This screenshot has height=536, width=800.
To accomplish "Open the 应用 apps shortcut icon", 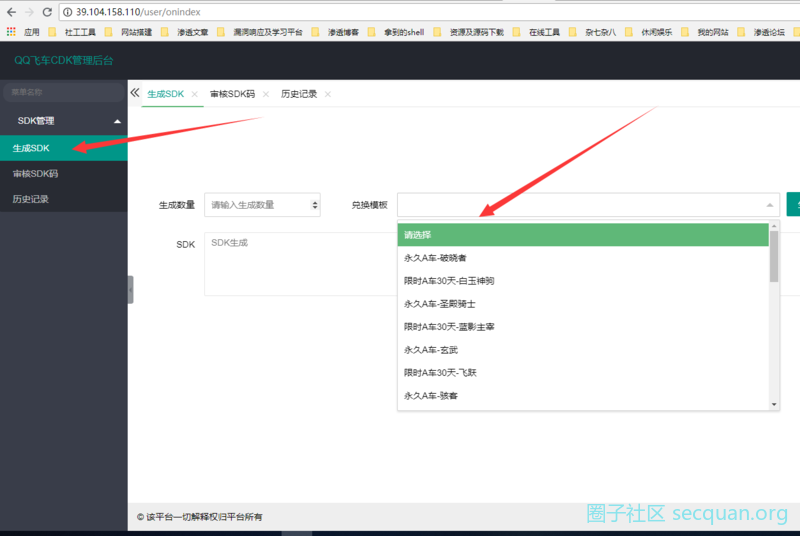I will point(11,32).
